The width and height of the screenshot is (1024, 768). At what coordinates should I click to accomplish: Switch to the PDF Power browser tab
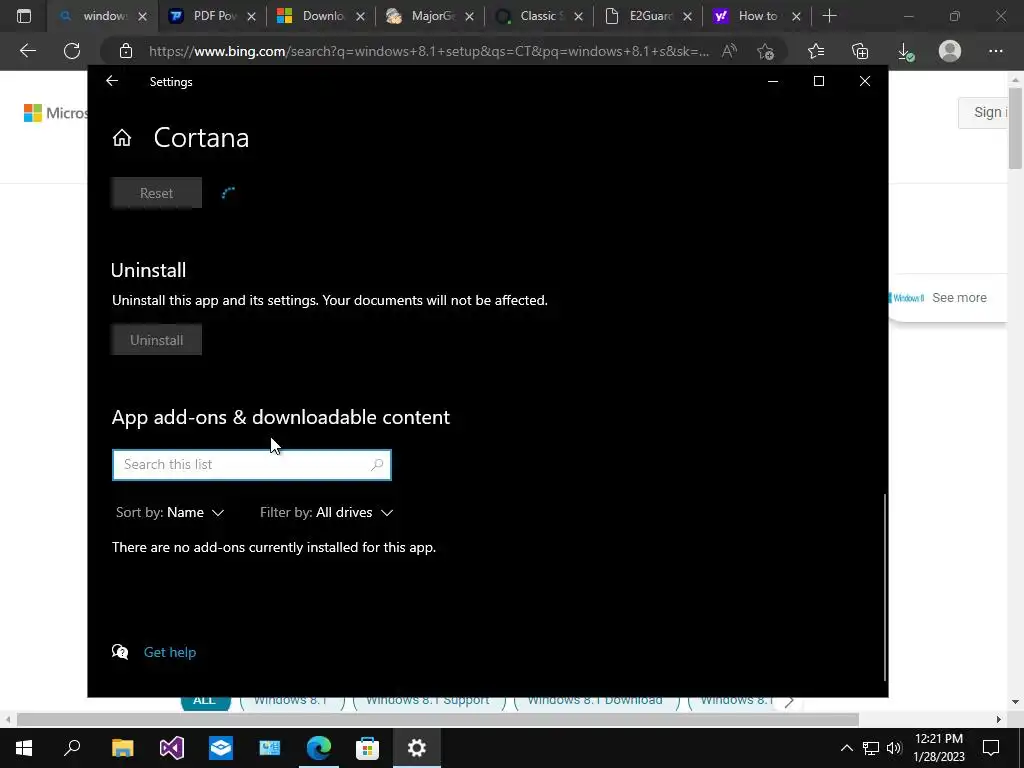[212, 16]
